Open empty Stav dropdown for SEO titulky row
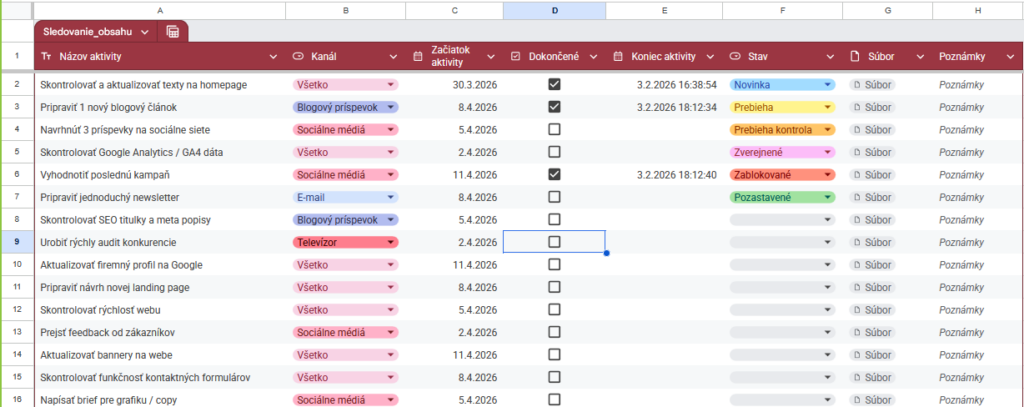Viewport: 1024px width, 407px height. 782,220
